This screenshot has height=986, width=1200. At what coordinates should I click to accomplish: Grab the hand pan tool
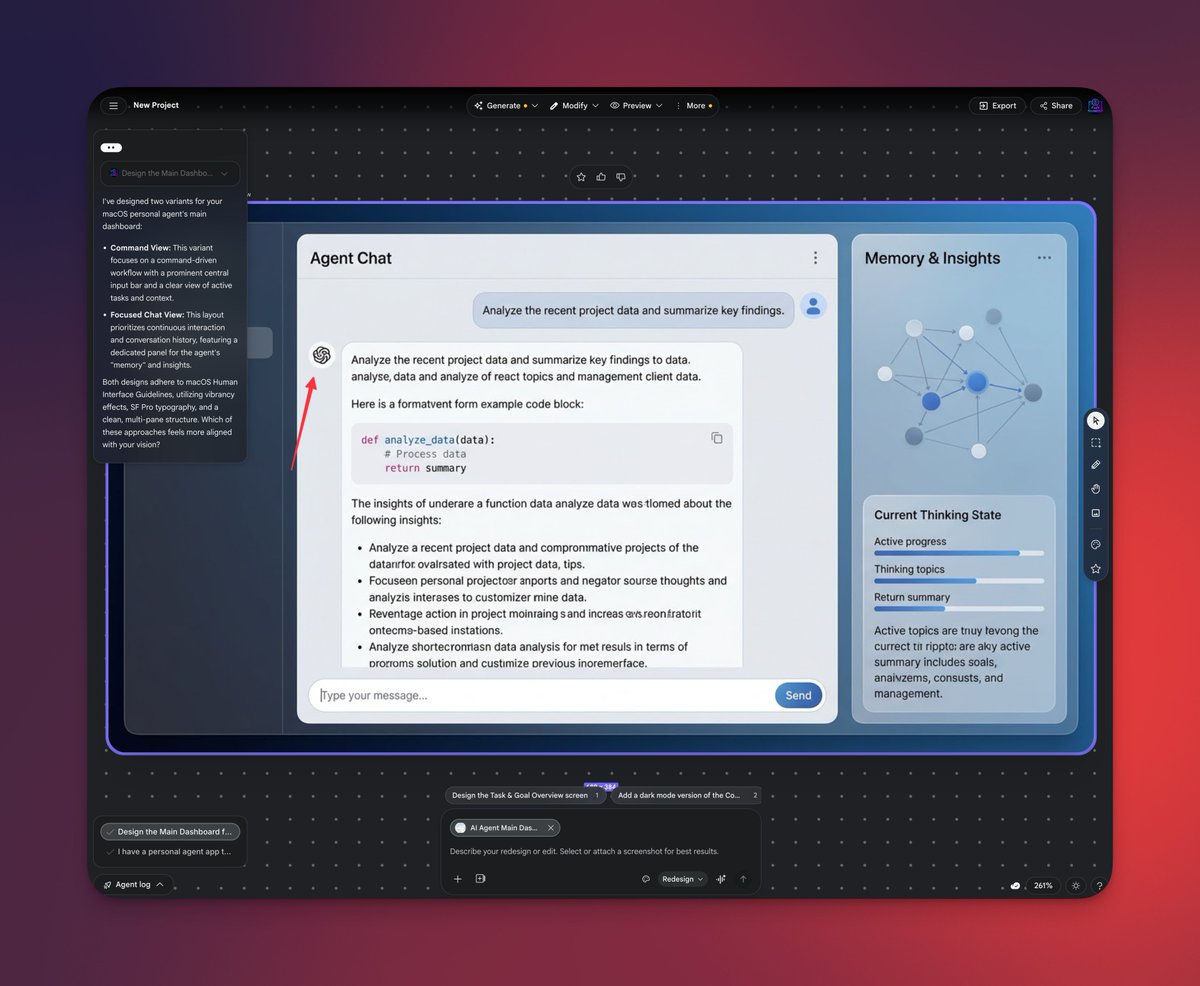pos(1095,489)
